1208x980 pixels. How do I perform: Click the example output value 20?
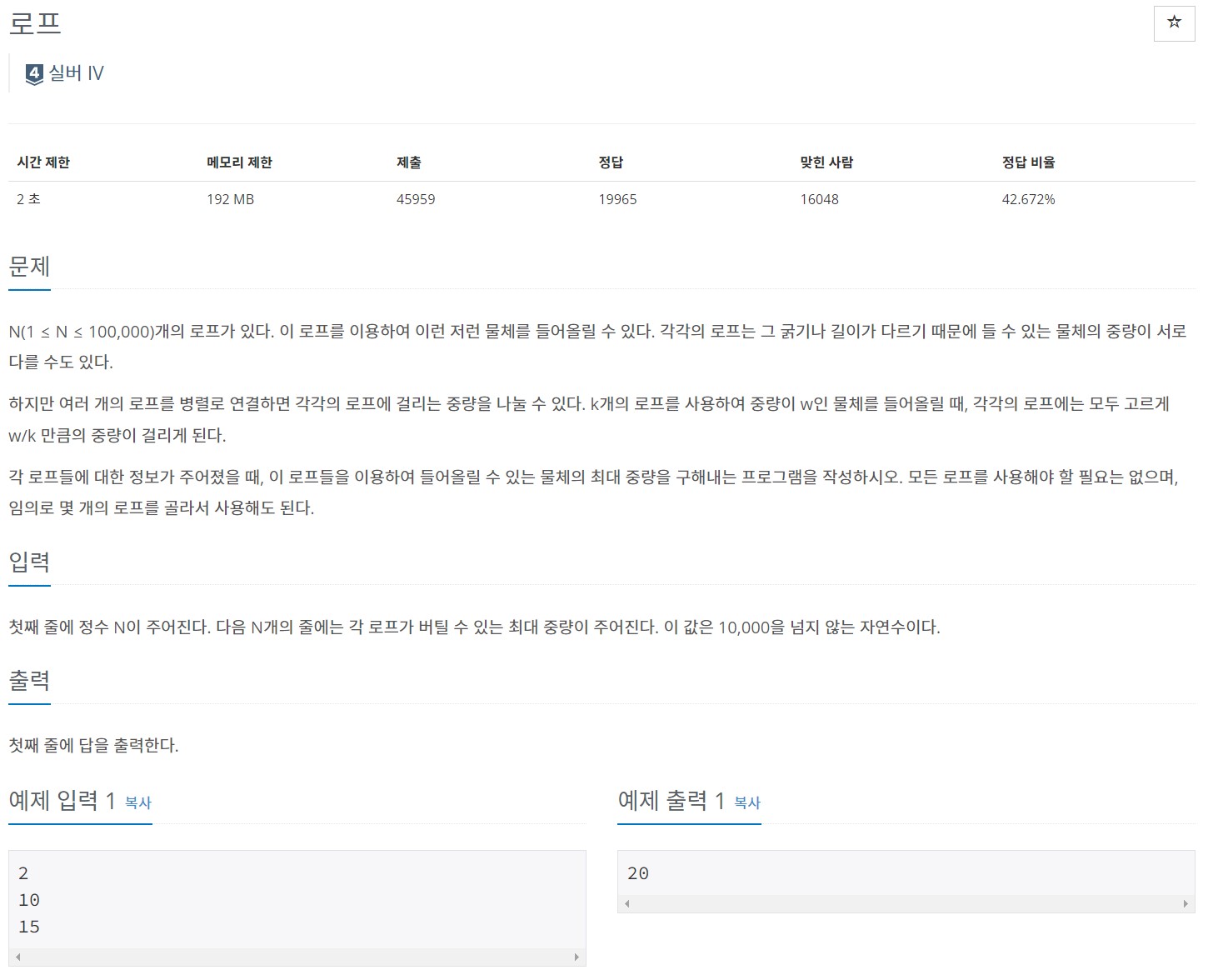pyautogui.click(x=638, y=873)
